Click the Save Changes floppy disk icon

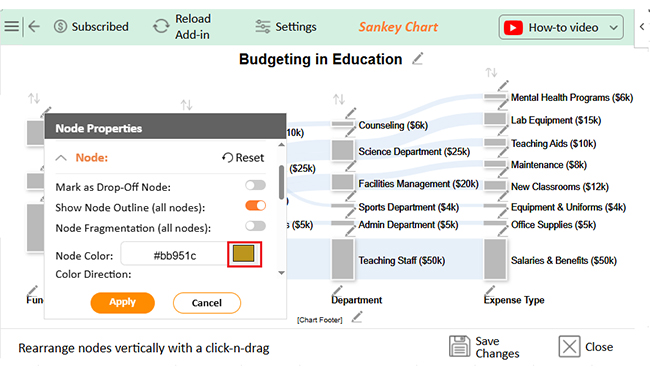[459, 346]
